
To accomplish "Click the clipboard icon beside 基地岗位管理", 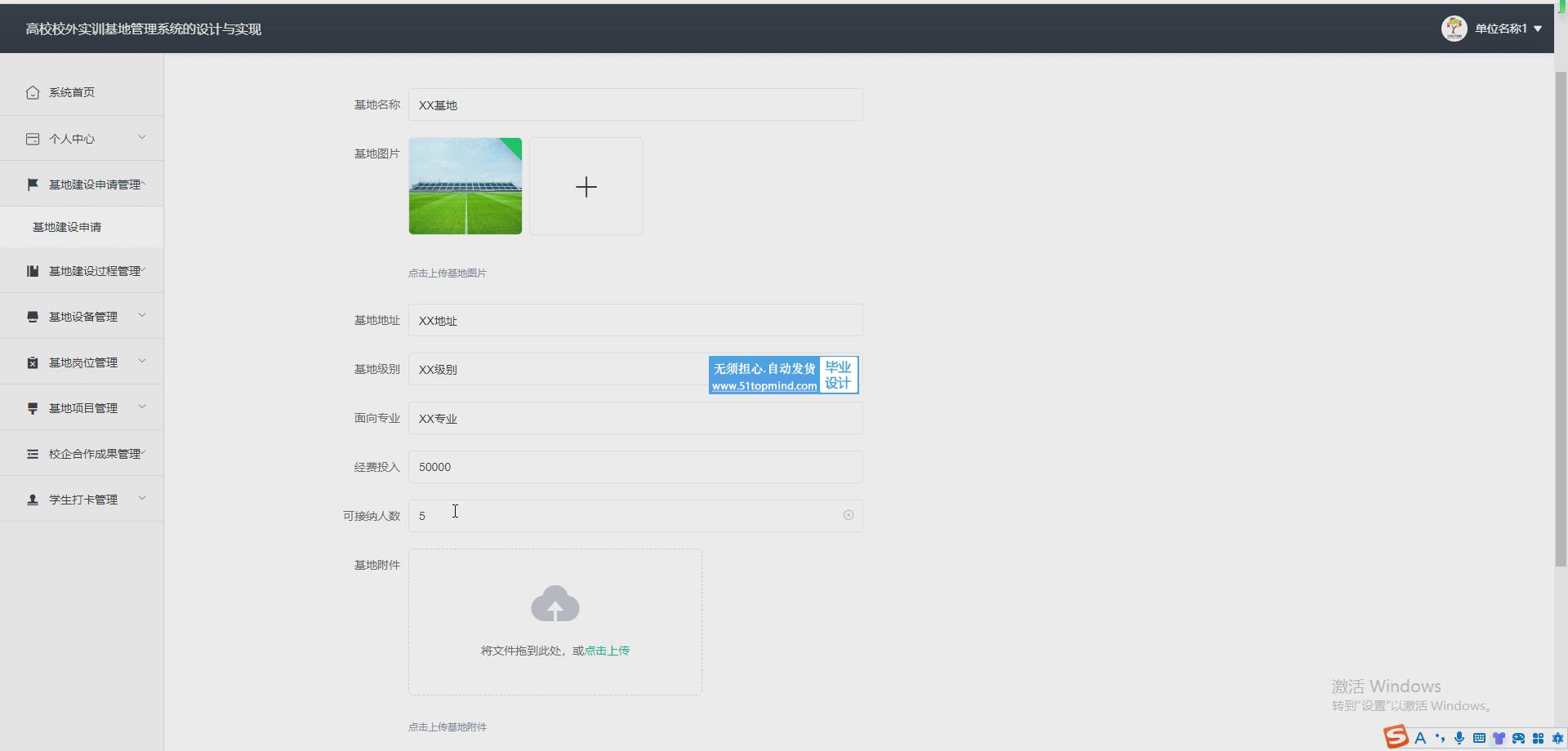I will click(x=33, y=362).
